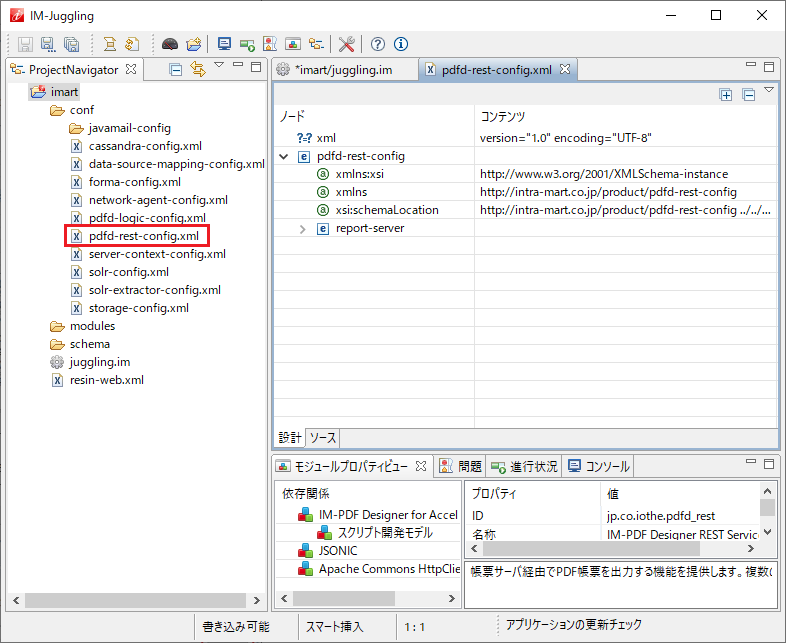The width and height of the screenshot is (786, 643).
Task: Switch to the imart/juggling.im tab
Action: (345, 70)
